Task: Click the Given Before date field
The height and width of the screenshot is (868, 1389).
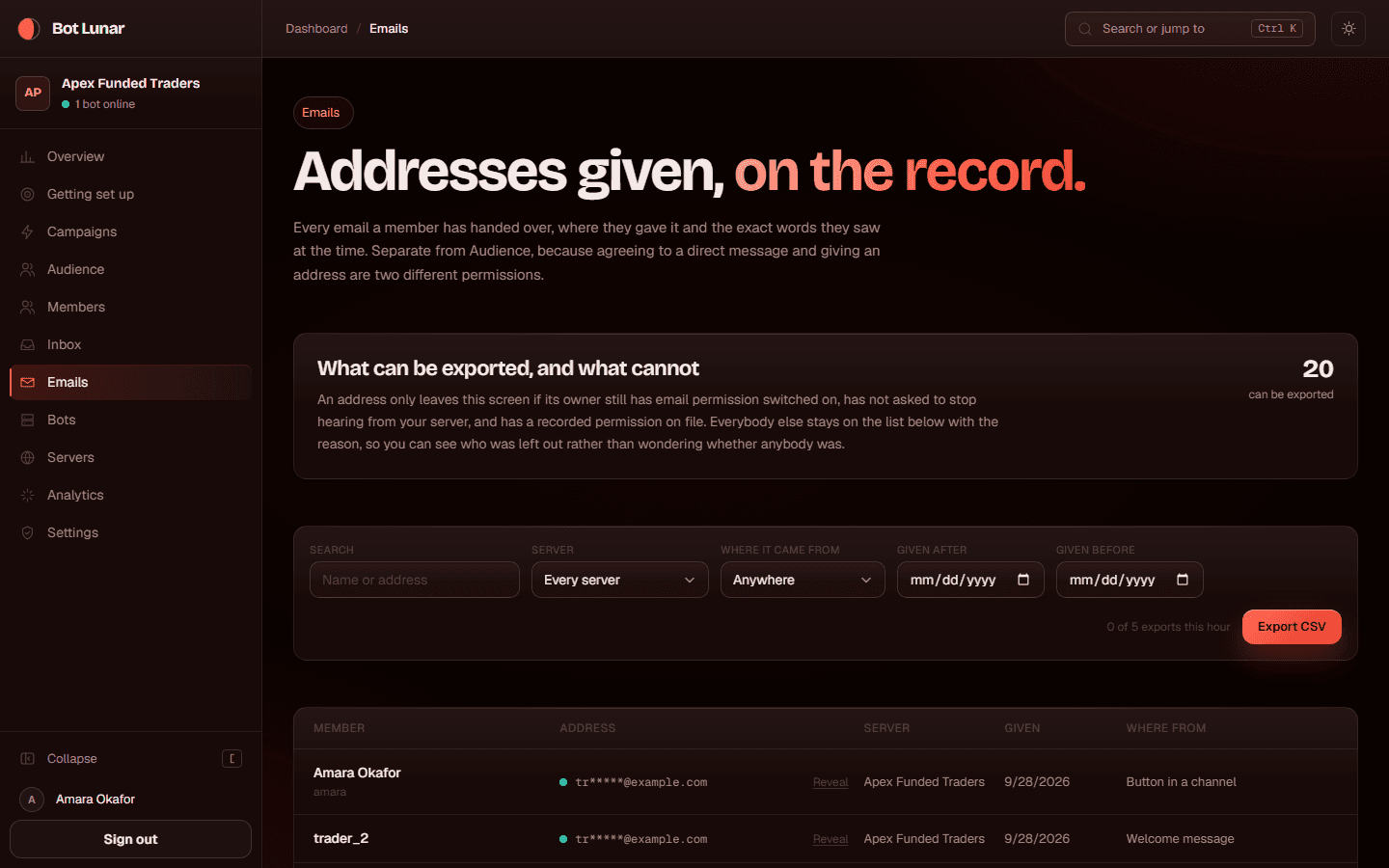Action: tap(1130, 580)
